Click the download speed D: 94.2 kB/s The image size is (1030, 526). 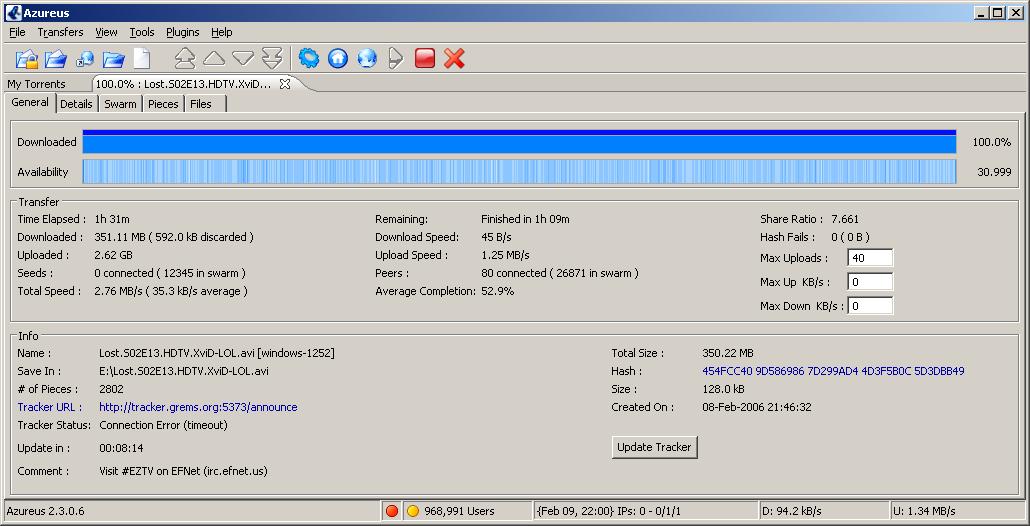792,511
